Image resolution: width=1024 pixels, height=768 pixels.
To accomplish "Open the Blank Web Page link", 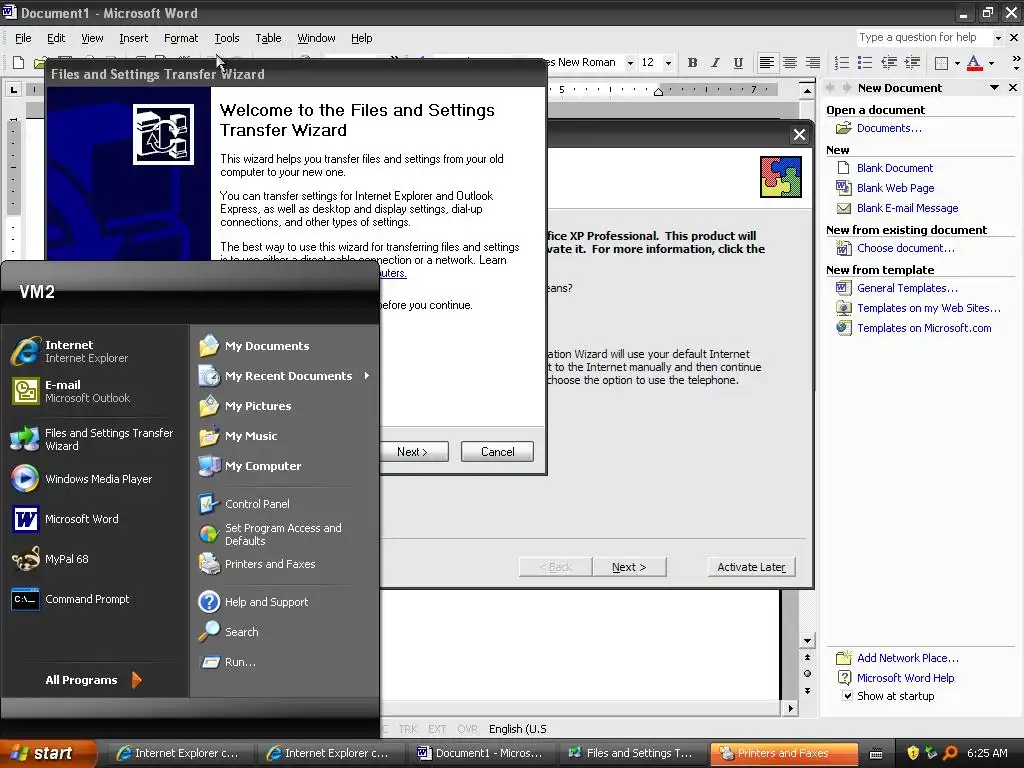I will [895, 187].
